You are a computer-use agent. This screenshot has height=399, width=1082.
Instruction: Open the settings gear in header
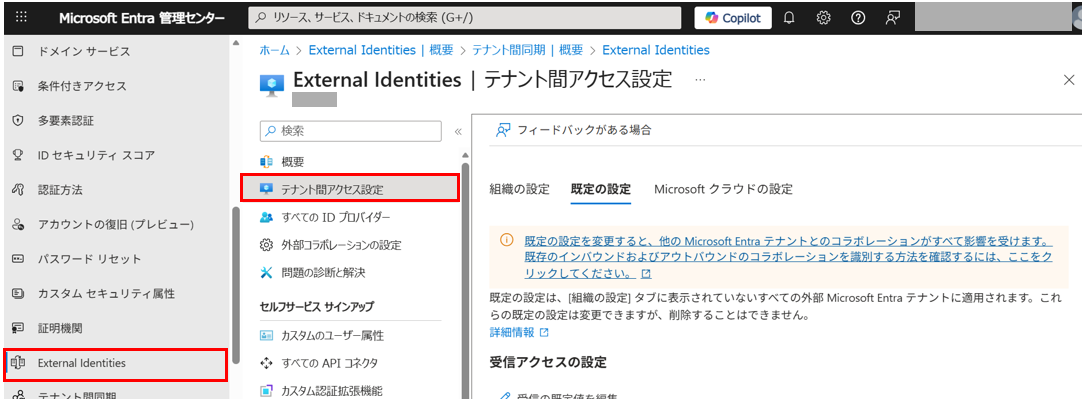(x=823, y=19)
